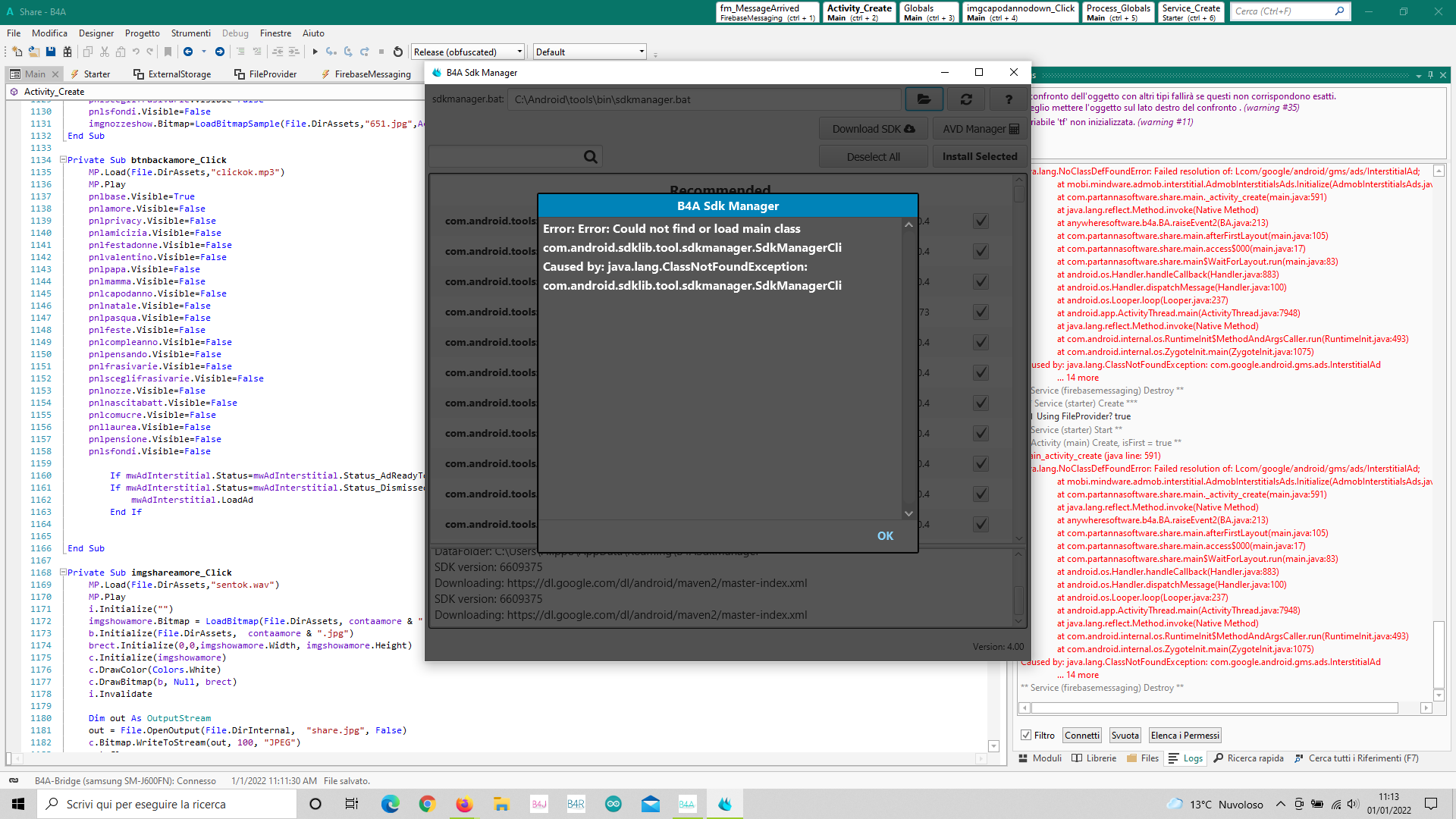Image resolution: width=1456 pixels, height=819 pixels.
Task: Click the question mark help icon
Action: click(1009, 99)
